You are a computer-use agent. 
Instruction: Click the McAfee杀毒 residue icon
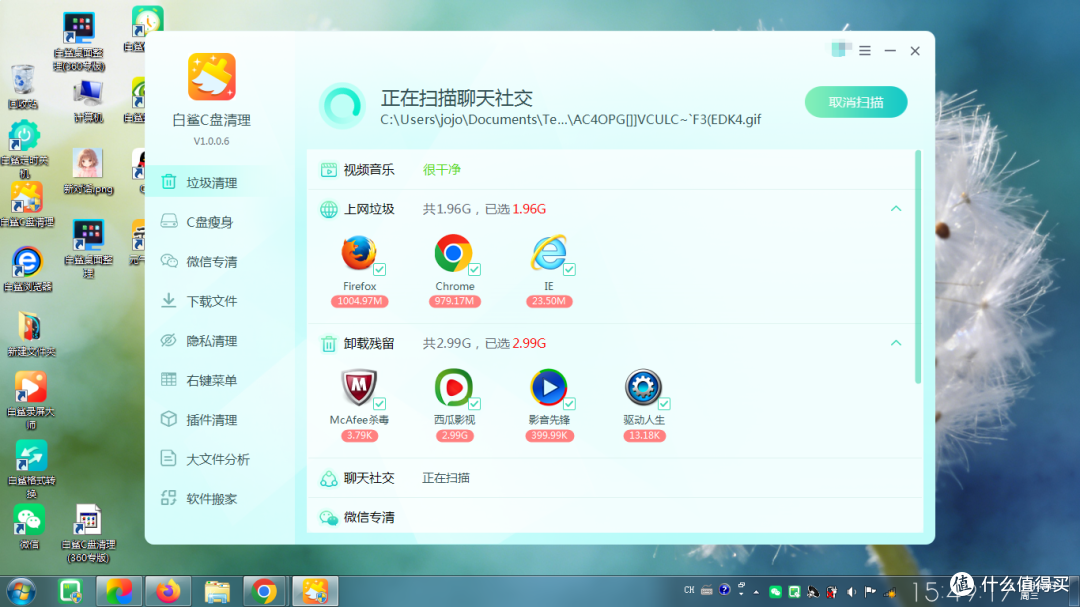point(359,387)
